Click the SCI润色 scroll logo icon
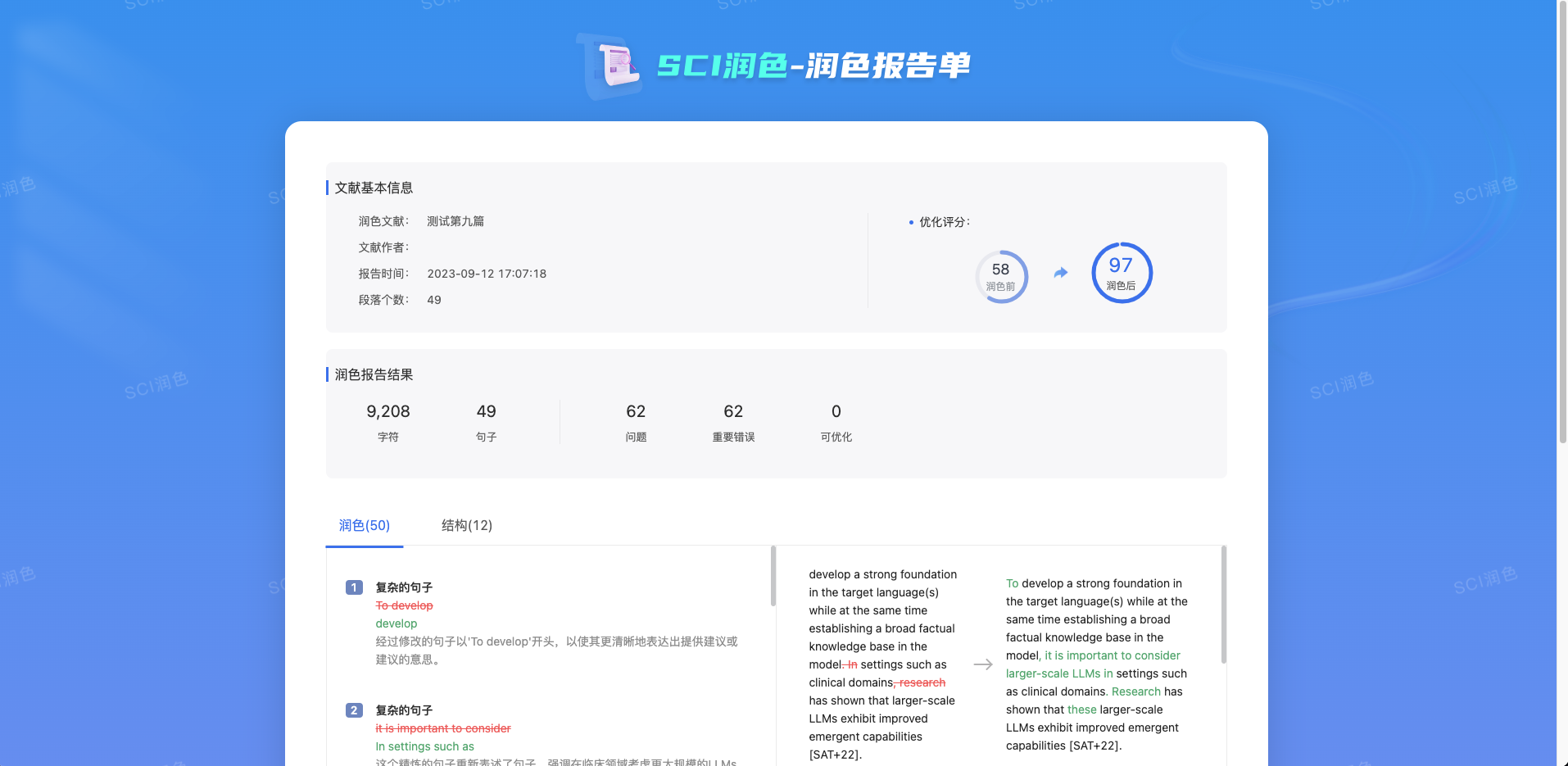1568x766 pixels. click(613, 65)
